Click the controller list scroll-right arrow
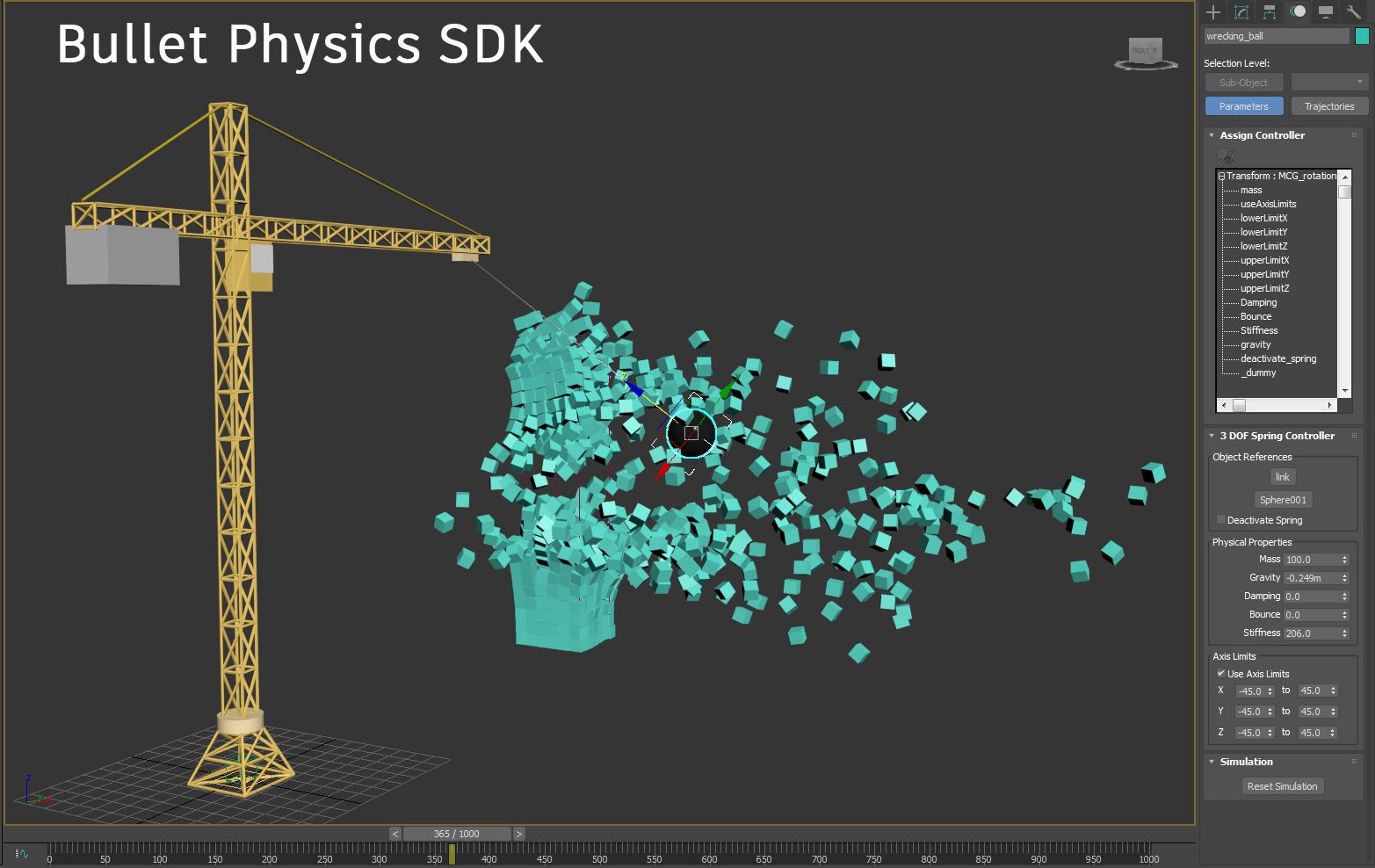 click(x=1330, y=405)
